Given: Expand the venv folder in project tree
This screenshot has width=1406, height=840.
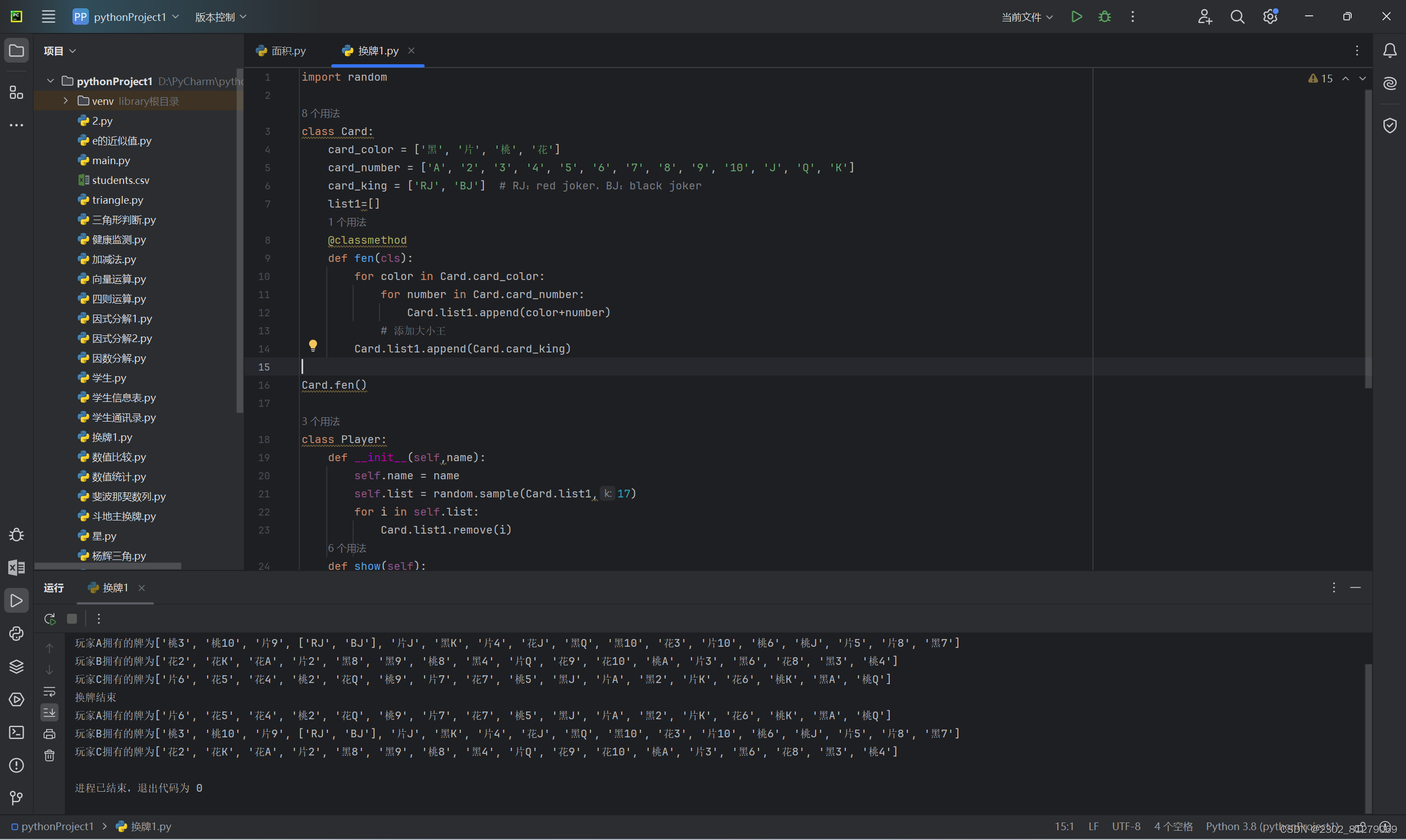Looking at the screenshot, I should point(66,101).
